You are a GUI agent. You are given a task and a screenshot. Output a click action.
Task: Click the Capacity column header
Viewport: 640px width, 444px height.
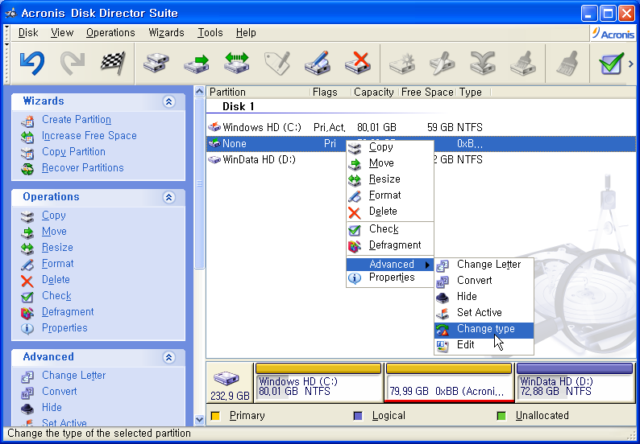coord(373,92)
